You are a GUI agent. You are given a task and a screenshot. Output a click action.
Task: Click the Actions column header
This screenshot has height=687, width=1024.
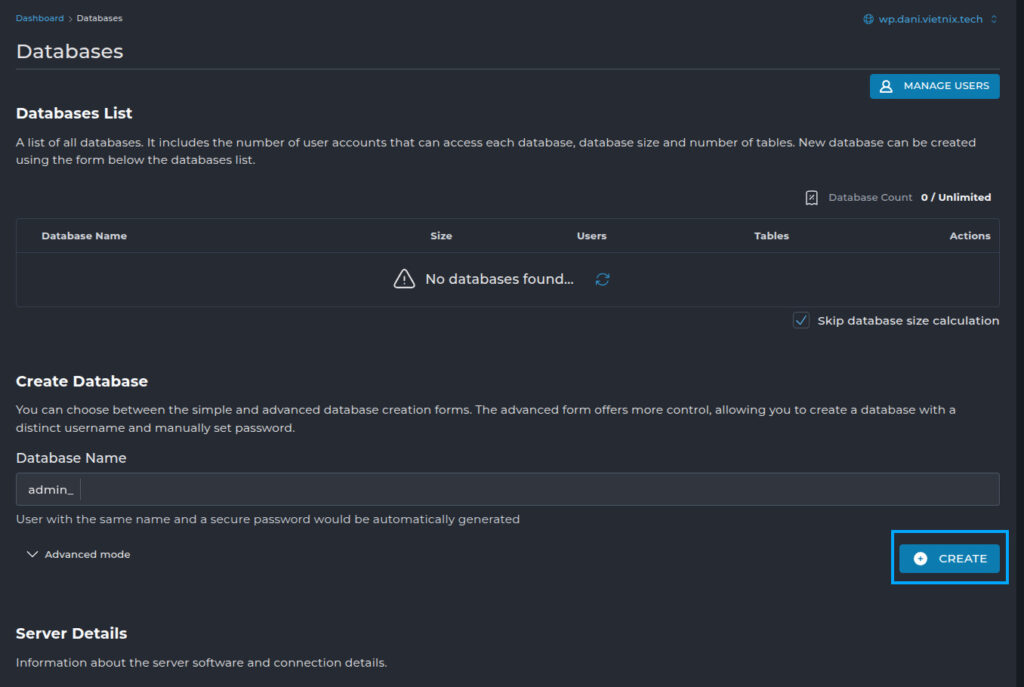[970, 236]
